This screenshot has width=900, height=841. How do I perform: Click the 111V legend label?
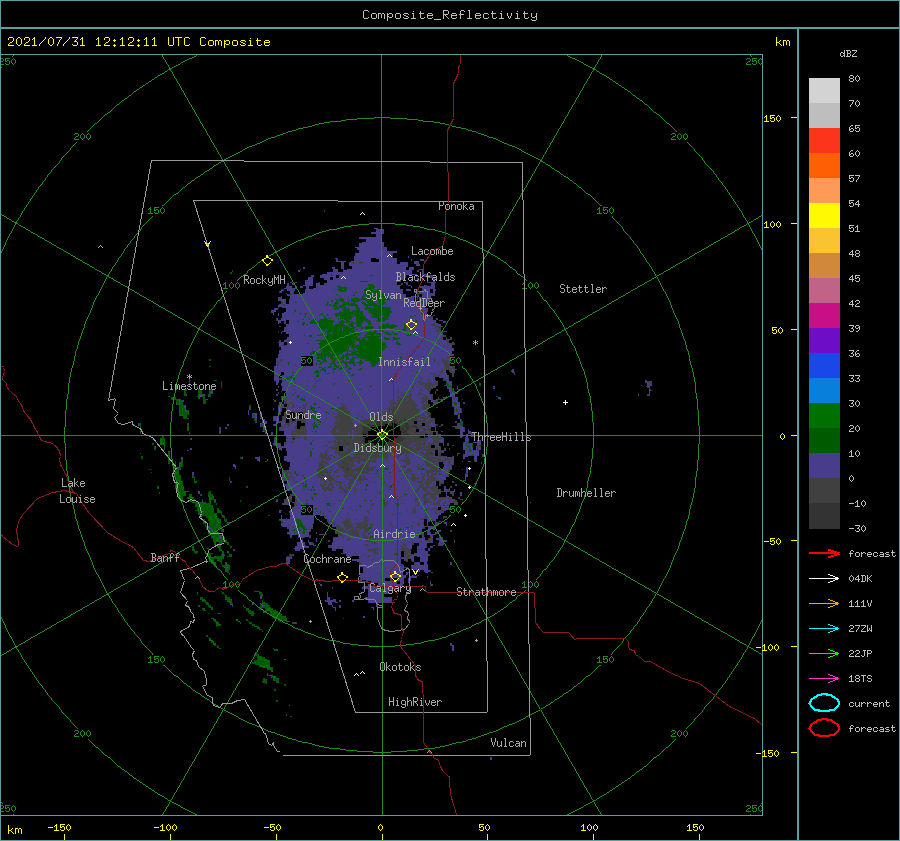(x=860, y=603)
